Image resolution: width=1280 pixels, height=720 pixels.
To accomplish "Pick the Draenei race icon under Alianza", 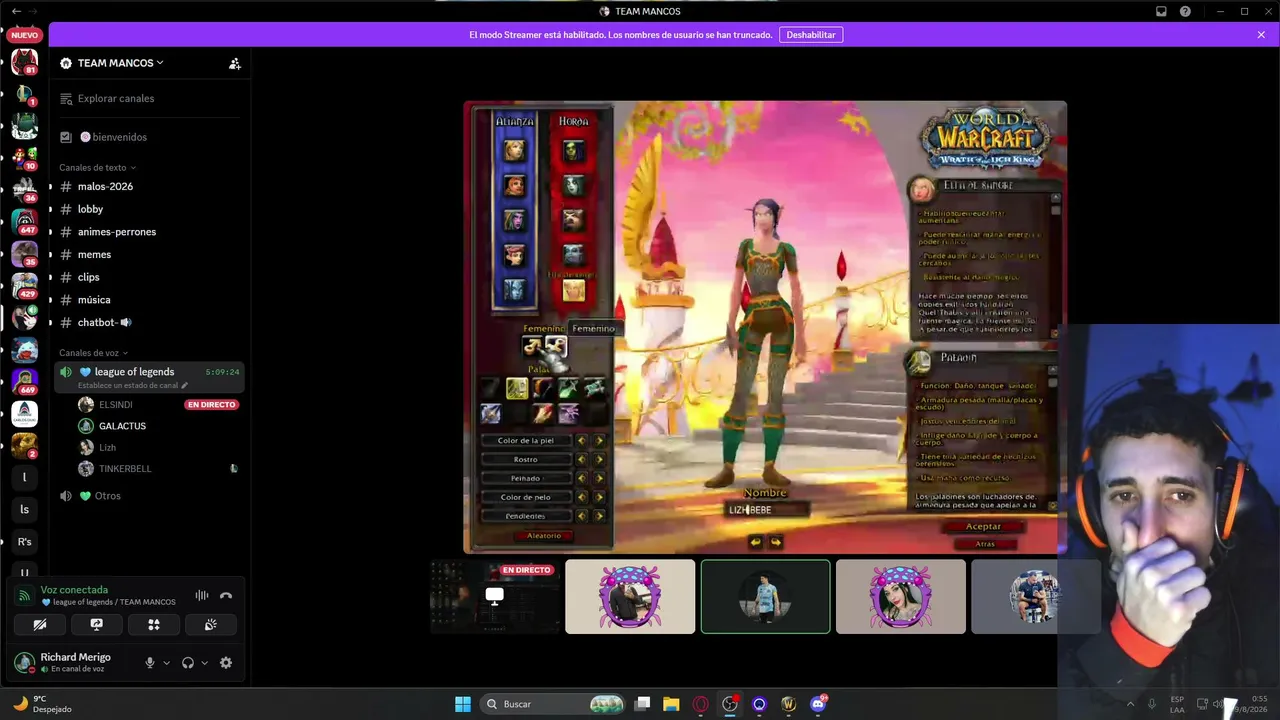I will [514, 290].
